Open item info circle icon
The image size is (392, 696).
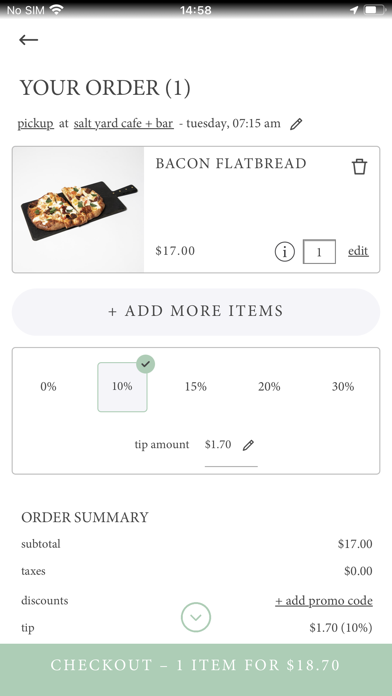(285, 252)
